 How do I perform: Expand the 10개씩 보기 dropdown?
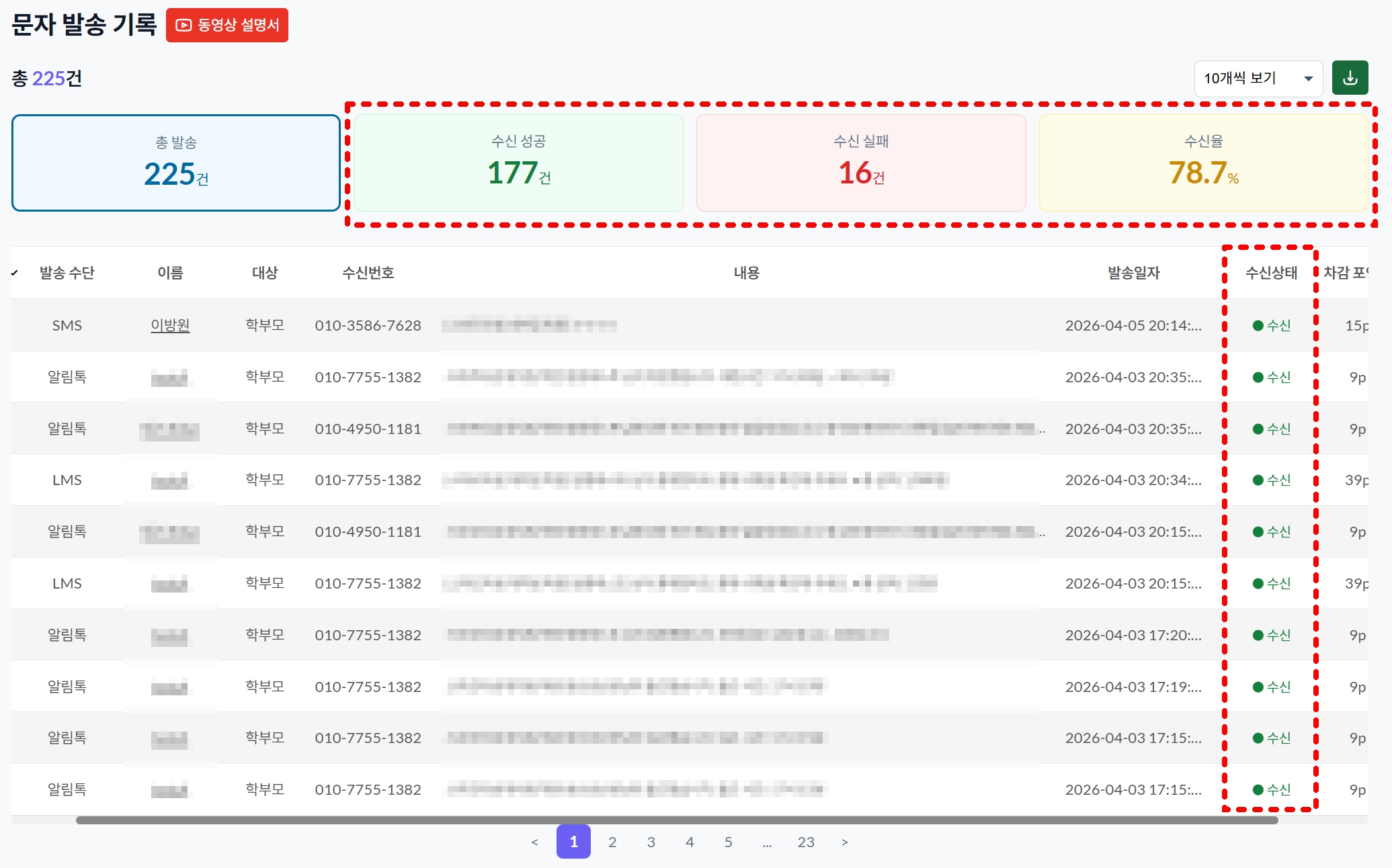[1258, 79]
